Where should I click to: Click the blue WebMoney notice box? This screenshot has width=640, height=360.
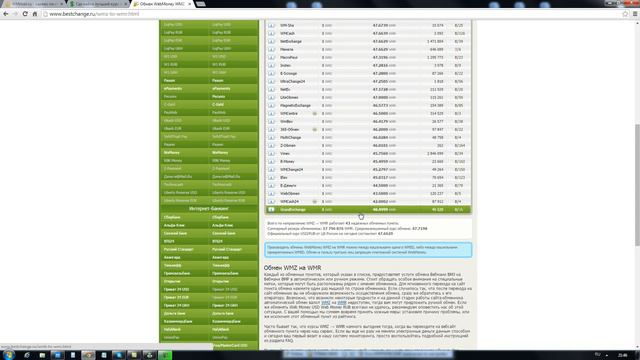[368, 250]
